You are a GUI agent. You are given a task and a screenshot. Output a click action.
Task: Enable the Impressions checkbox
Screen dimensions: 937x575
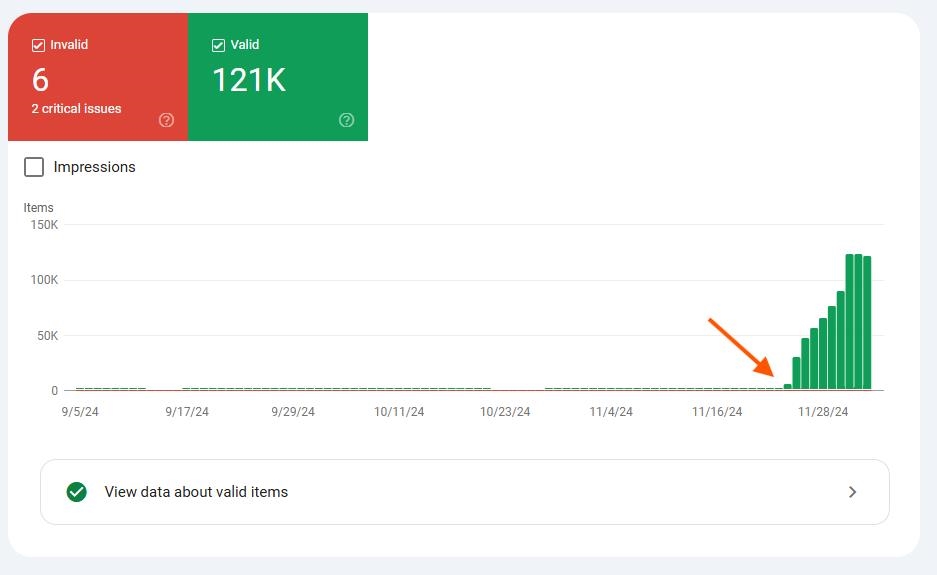[x=34, y=167]
